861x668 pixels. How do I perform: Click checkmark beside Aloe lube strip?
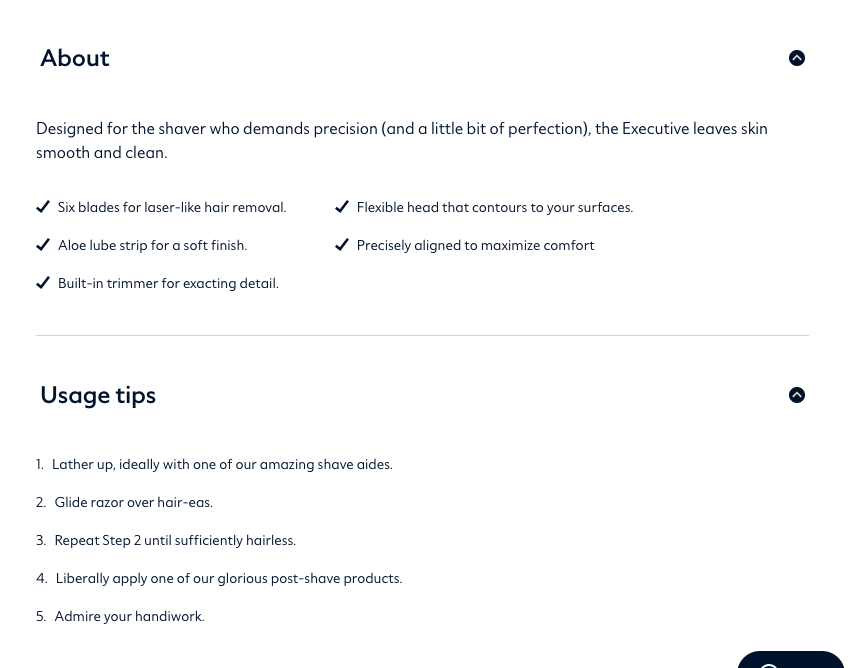point(43,245)
